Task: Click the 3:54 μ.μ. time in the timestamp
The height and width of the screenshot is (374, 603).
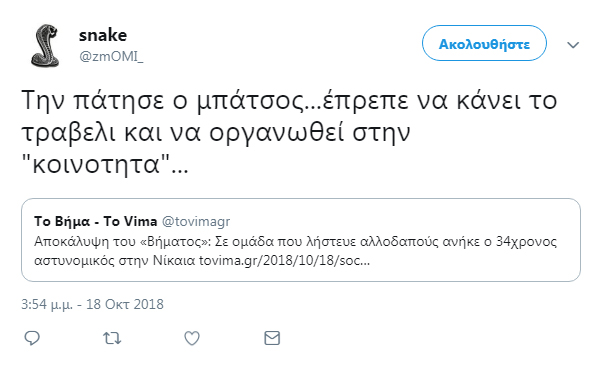Action: 47,304
